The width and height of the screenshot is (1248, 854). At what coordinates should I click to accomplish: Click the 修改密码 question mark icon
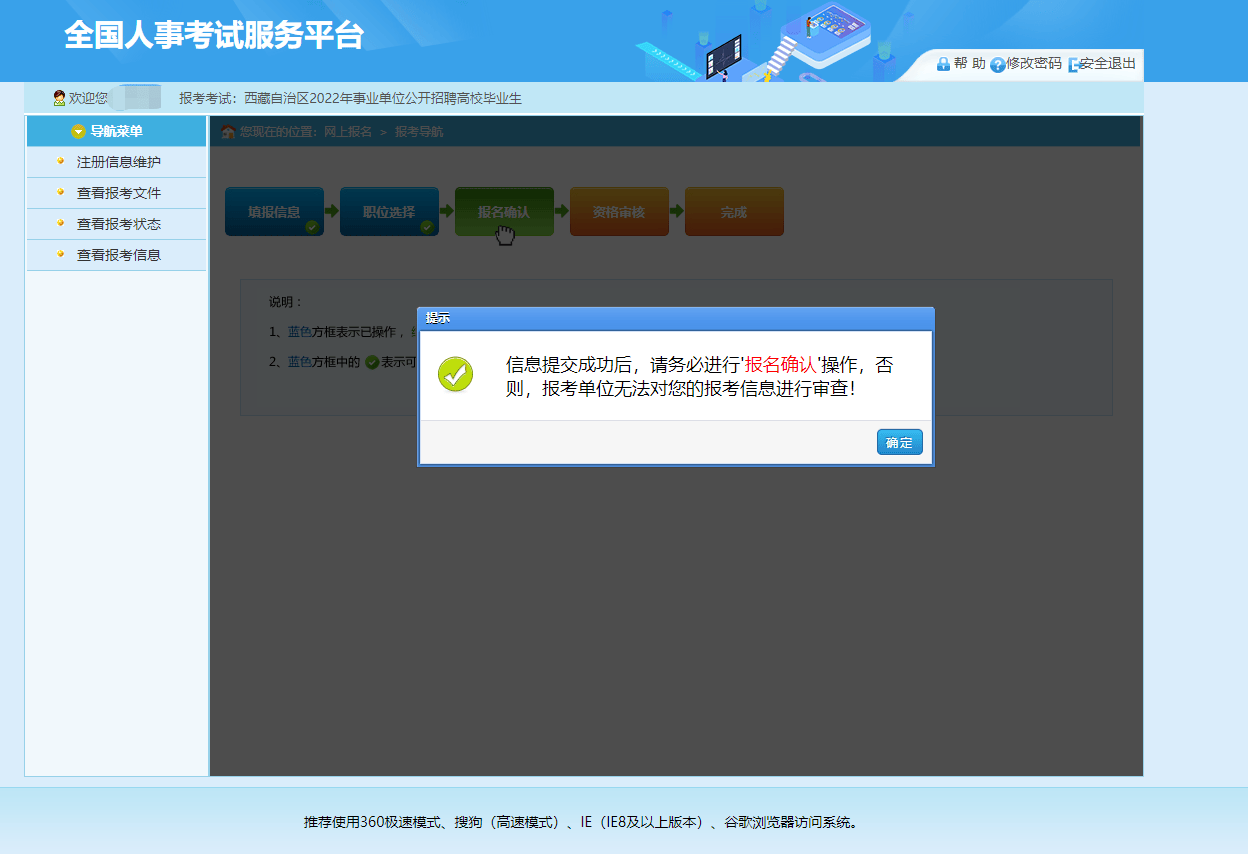pos(997,64)
